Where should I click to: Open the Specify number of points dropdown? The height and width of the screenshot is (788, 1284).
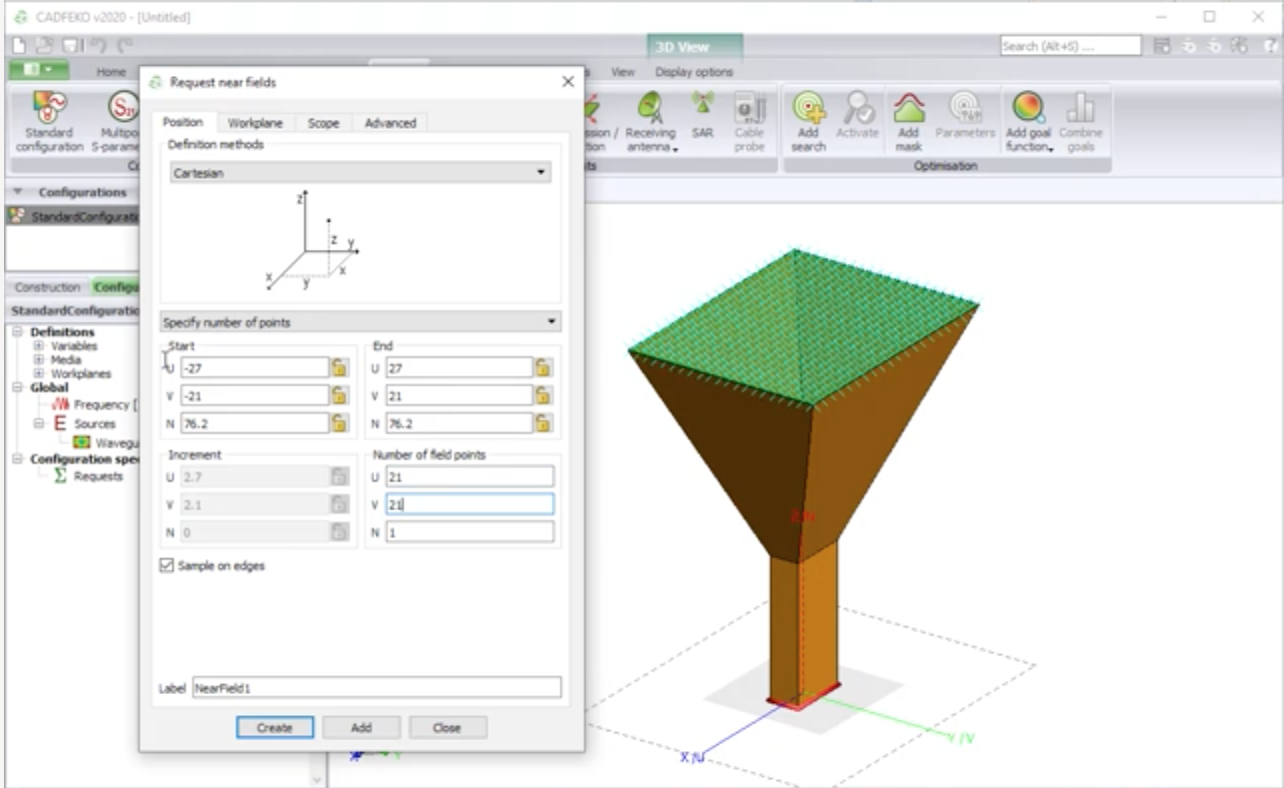[x=360, y=322]
